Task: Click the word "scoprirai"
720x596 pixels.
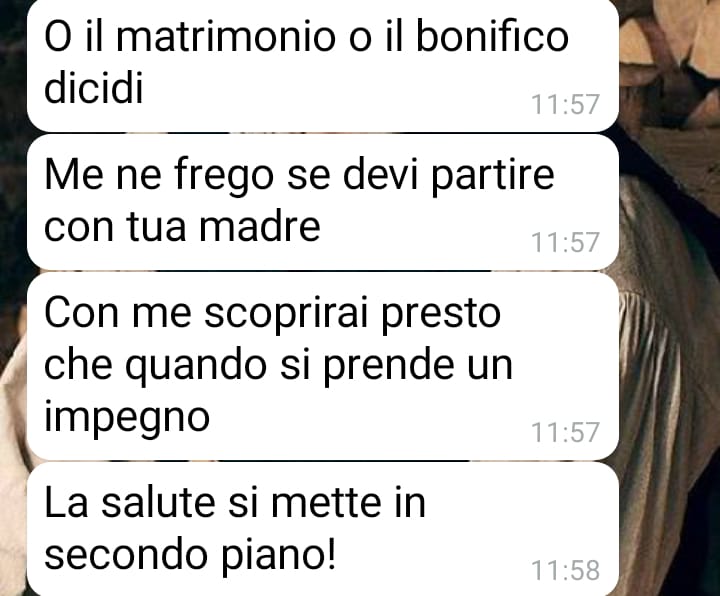Action: [x=286, y=314]
